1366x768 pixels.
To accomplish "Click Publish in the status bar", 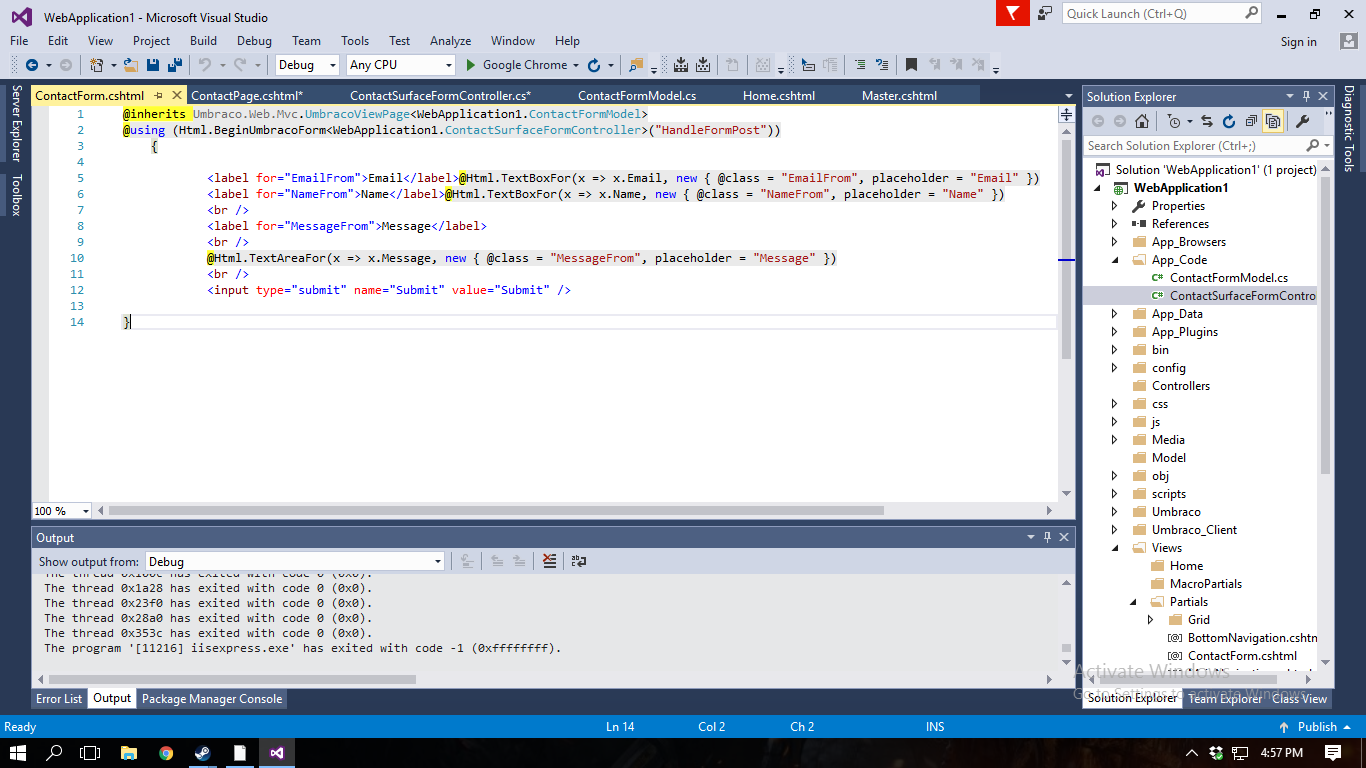I will click(x=1316, y=727).
